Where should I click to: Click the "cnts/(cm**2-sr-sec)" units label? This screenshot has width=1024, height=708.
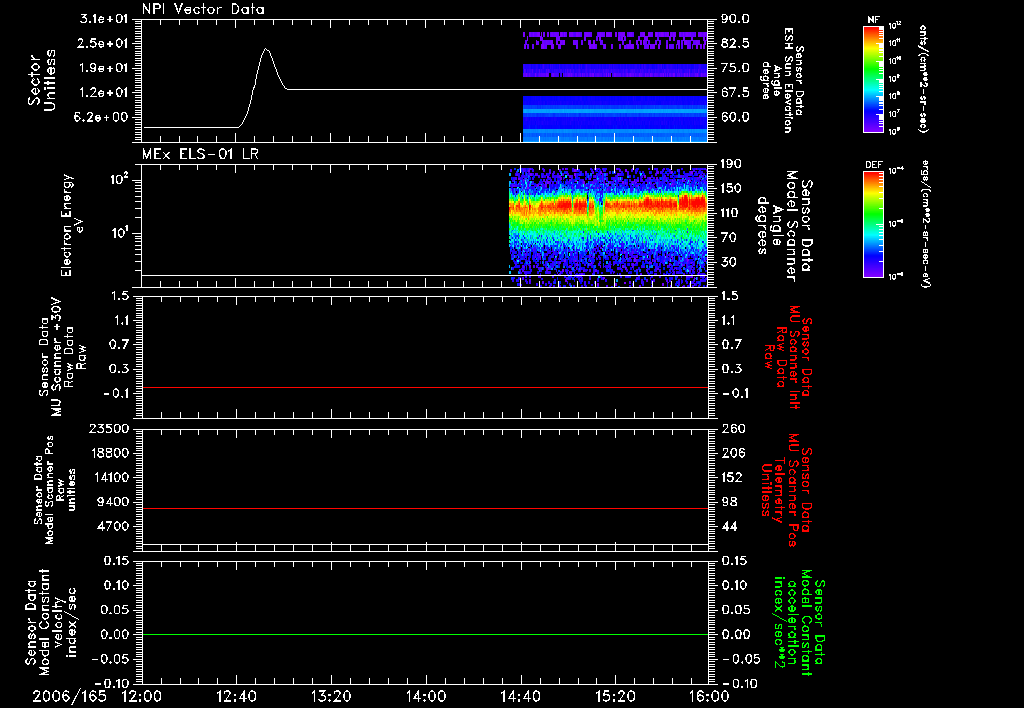[x=922, y=78]
